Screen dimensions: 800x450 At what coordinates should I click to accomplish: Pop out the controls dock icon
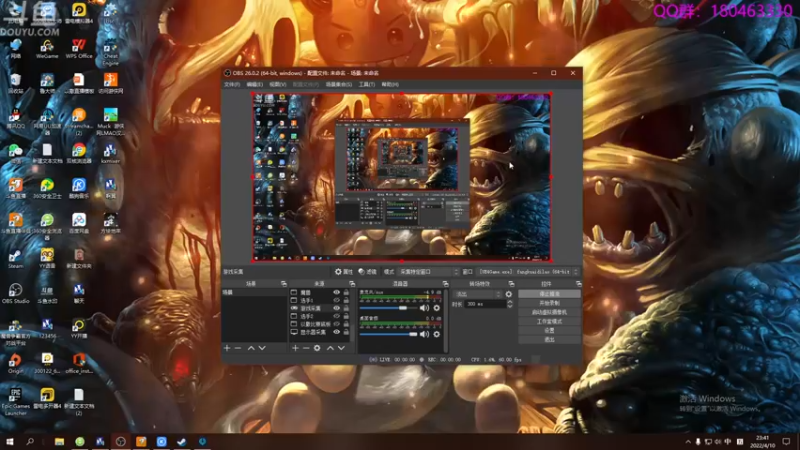579,284
